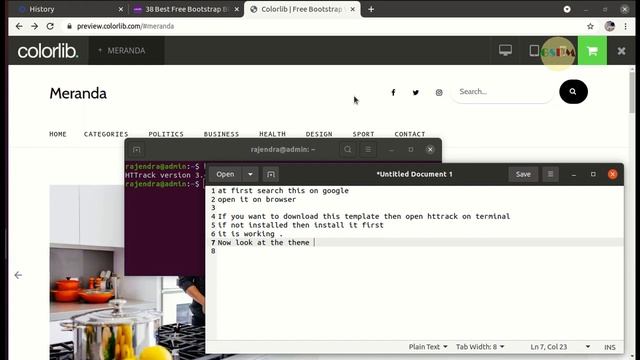Open Ln 7, Col 23 position dropdown
The width and height of the screenshot is (640, 360).
[560, 347]
